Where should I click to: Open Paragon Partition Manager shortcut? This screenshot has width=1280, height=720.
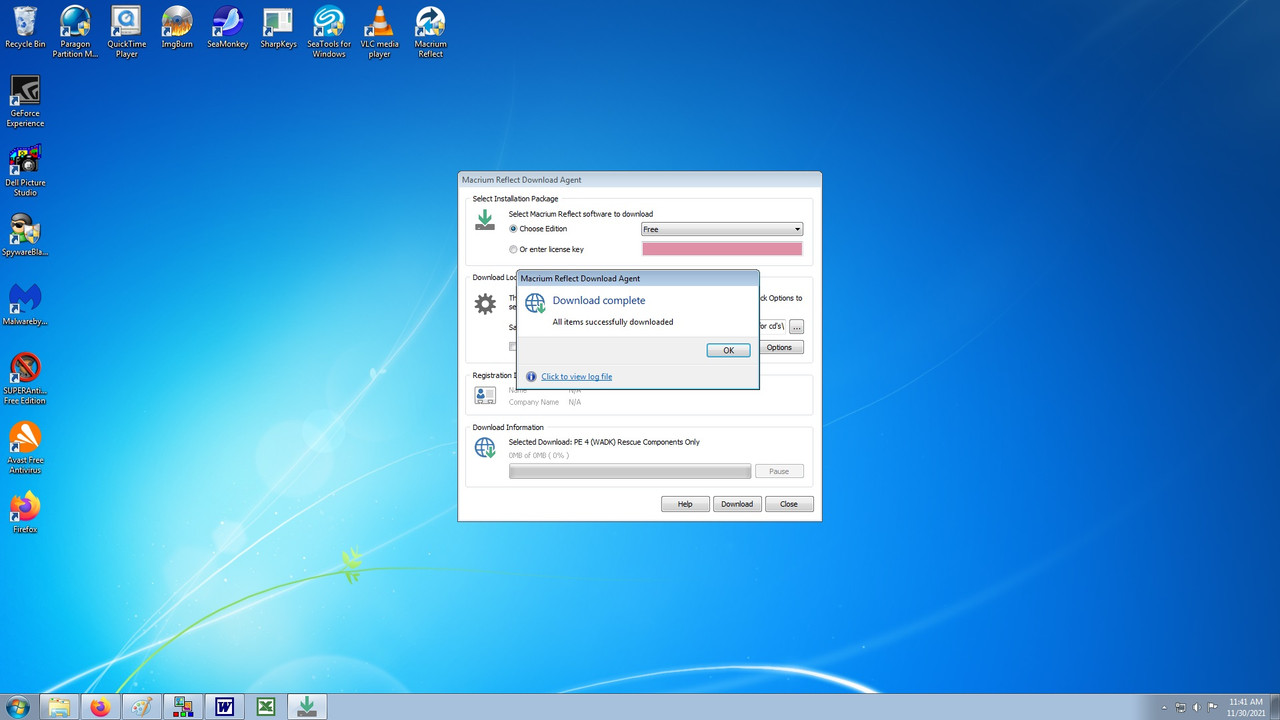[x=76, y=31]
